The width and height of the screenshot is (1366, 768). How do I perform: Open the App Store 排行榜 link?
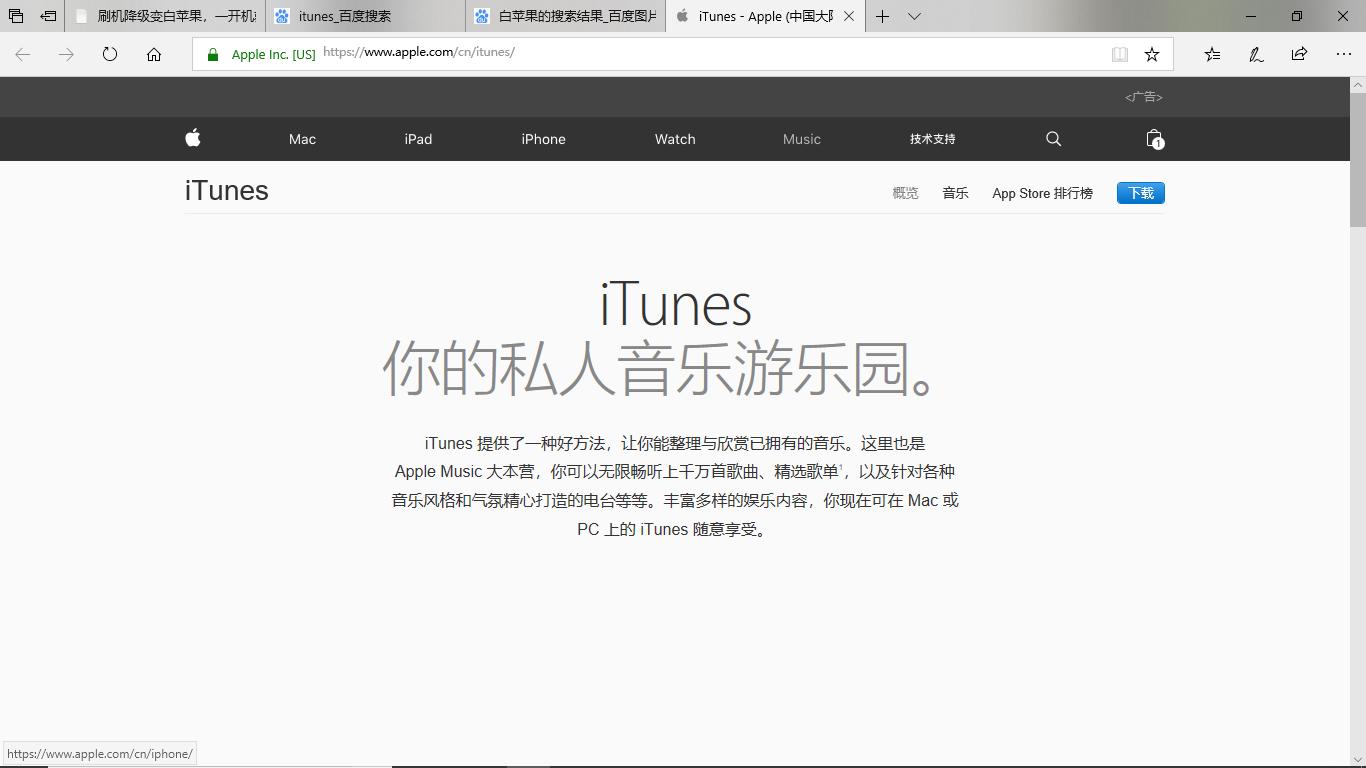(1042, 193)
